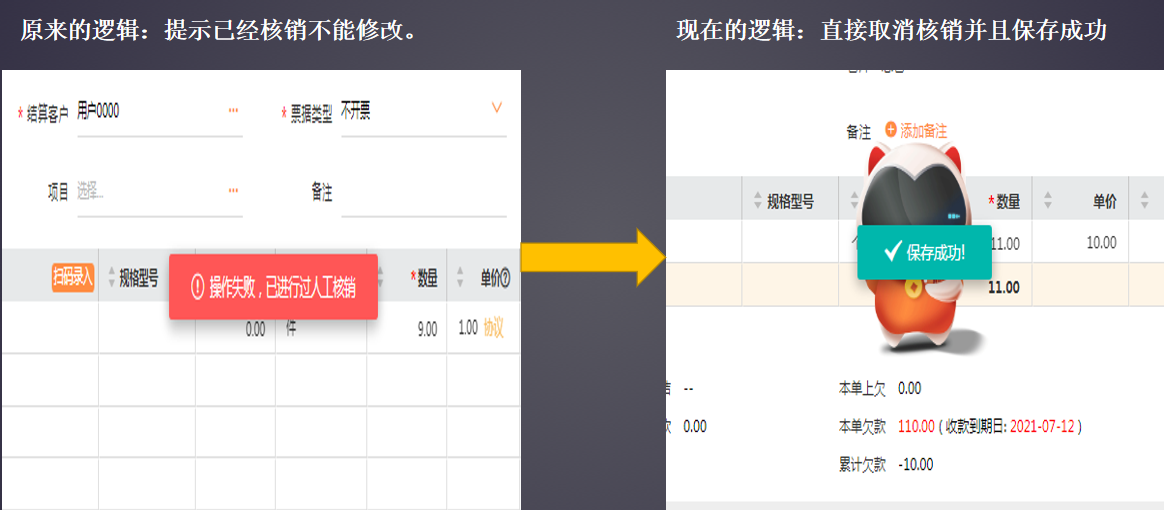
Task: Click the 操作失败 error toast message
Action: point(273,287)
